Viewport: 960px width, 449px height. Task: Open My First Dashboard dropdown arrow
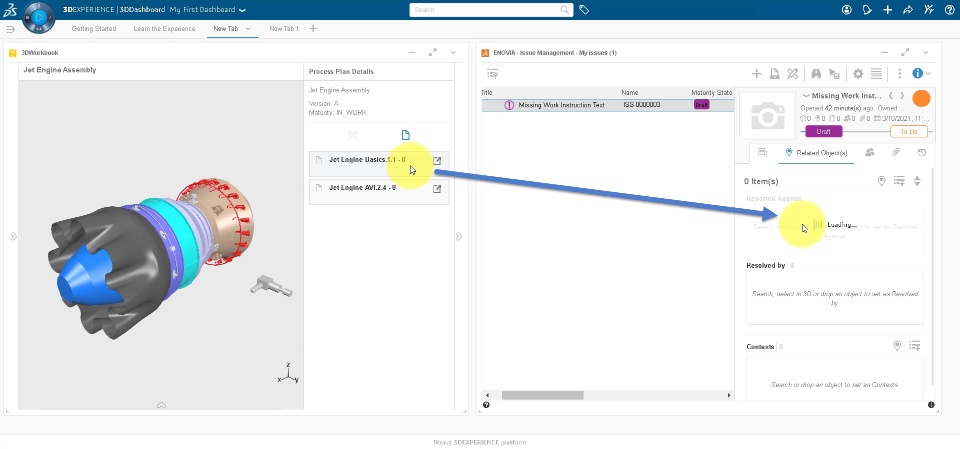coord(242,10)
